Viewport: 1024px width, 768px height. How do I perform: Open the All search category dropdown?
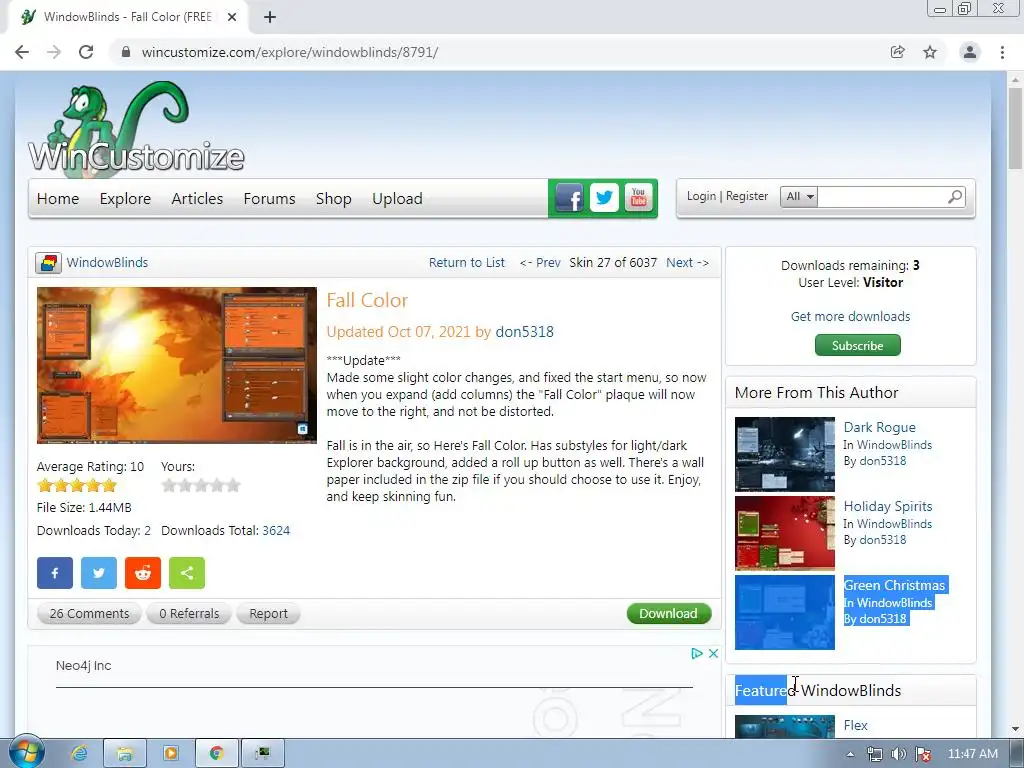(x=799, y=197)
